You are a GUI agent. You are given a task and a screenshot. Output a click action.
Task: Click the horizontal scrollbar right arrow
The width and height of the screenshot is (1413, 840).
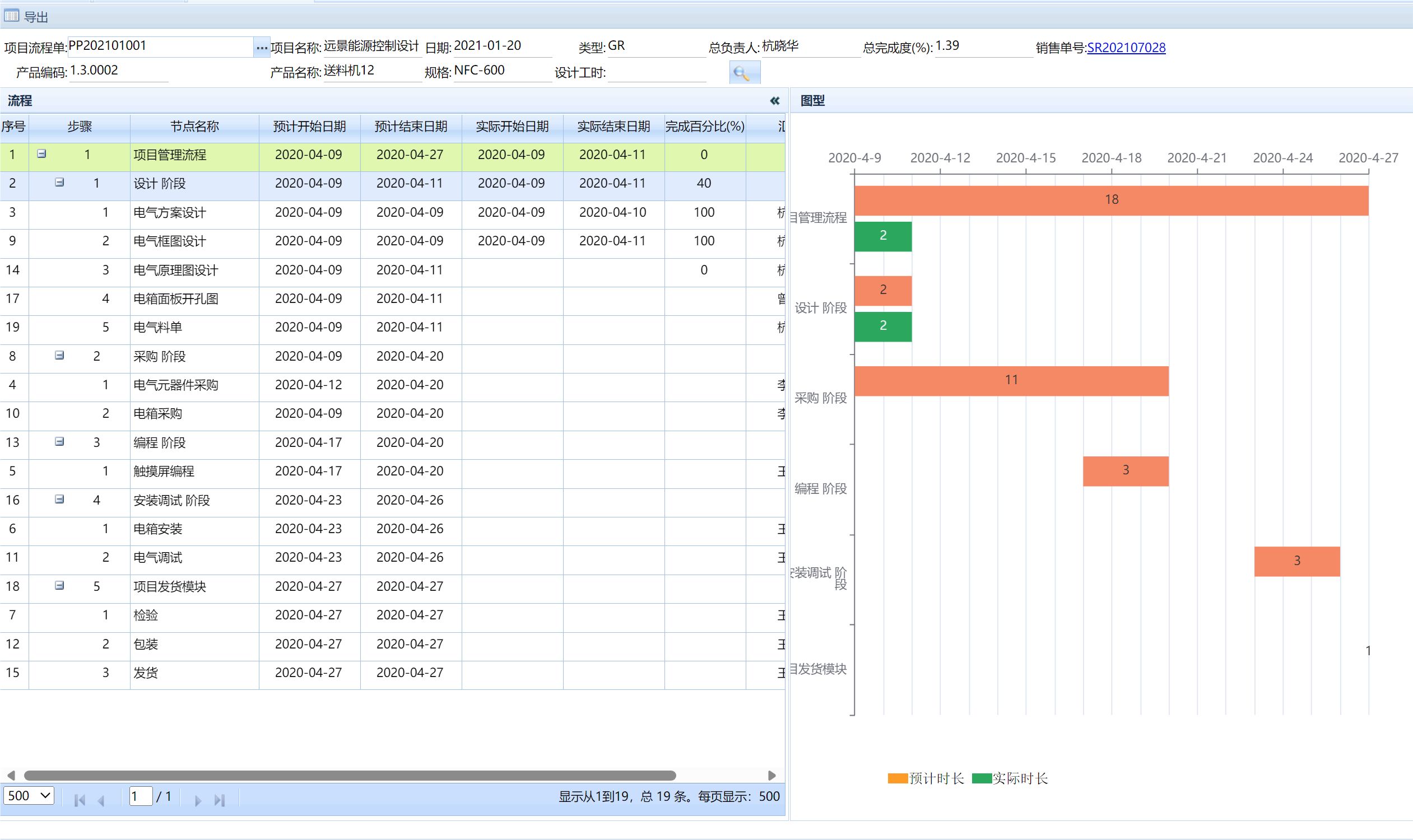[x=771, y=775]
